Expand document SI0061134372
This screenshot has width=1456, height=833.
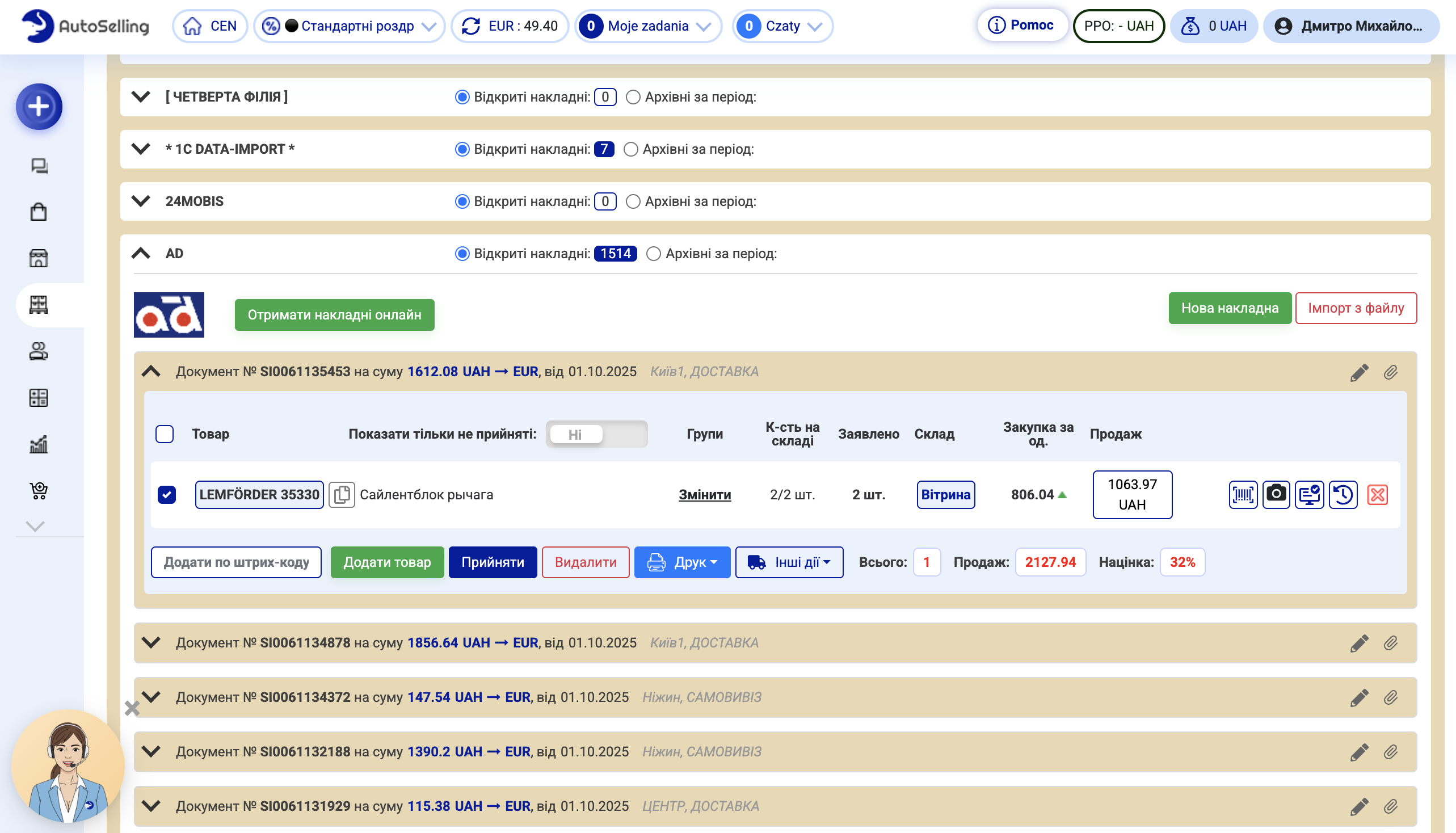[151, 697]
